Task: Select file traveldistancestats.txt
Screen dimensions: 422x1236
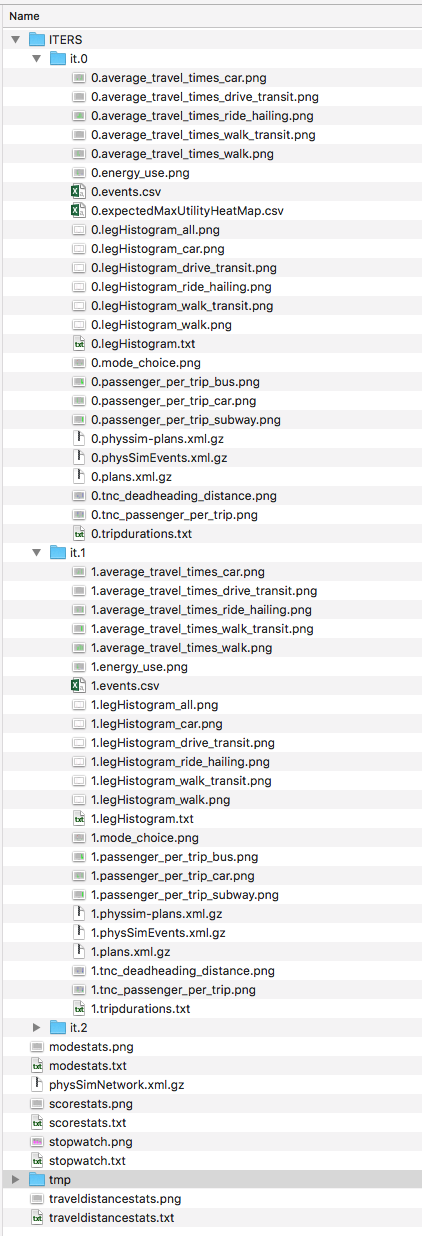Action: pos(111,1218)
